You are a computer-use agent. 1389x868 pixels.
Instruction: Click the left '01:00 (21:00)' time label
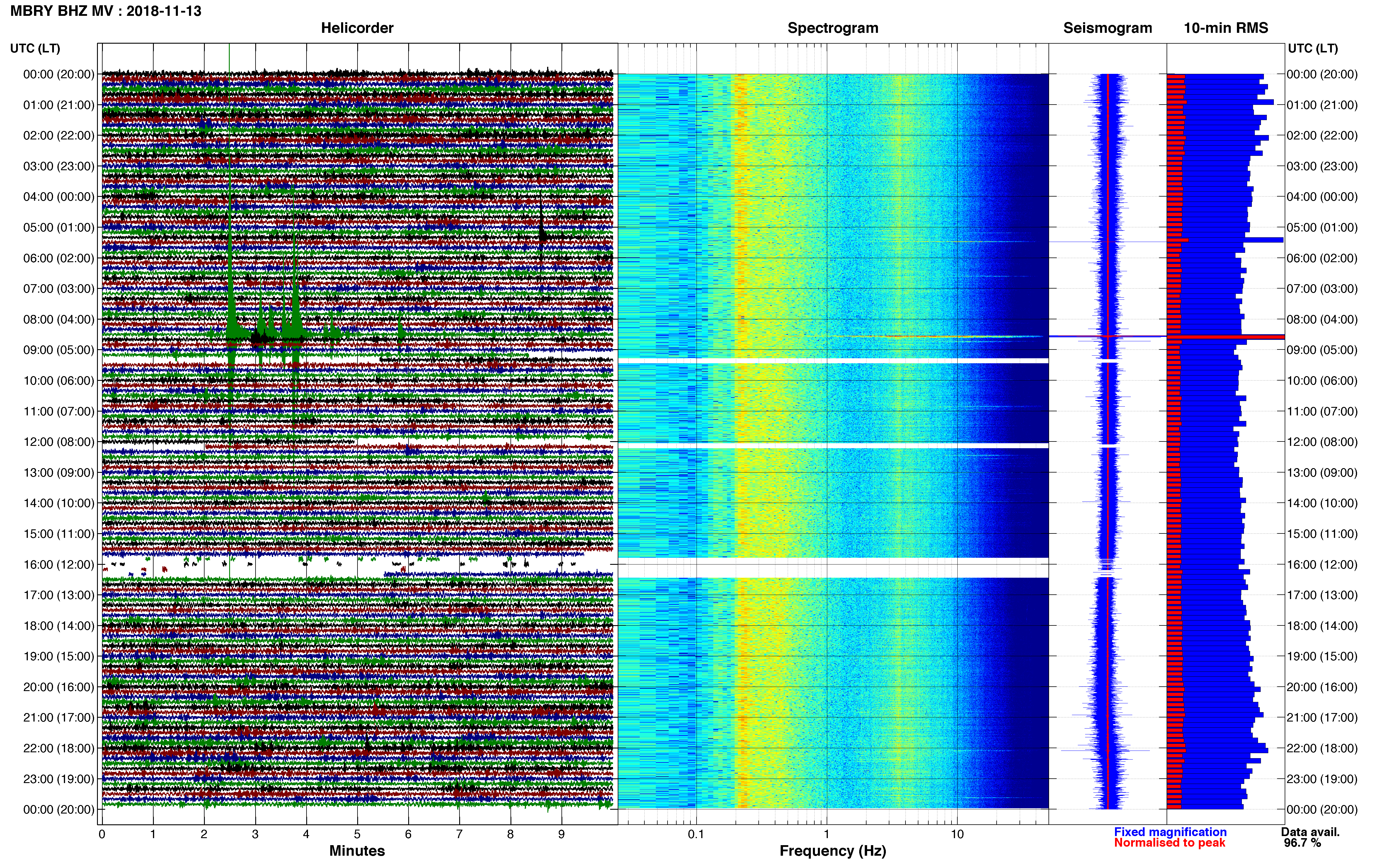tap(59, 105)
